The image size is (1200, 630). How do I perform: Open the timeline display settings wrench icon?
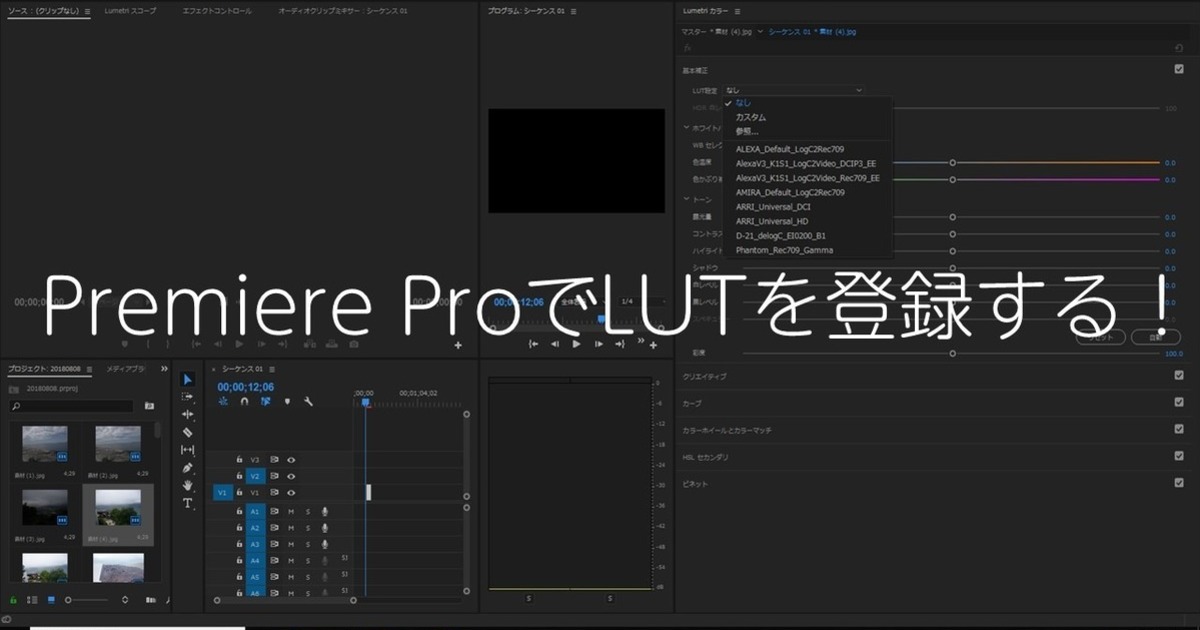[x=308, y=403]
